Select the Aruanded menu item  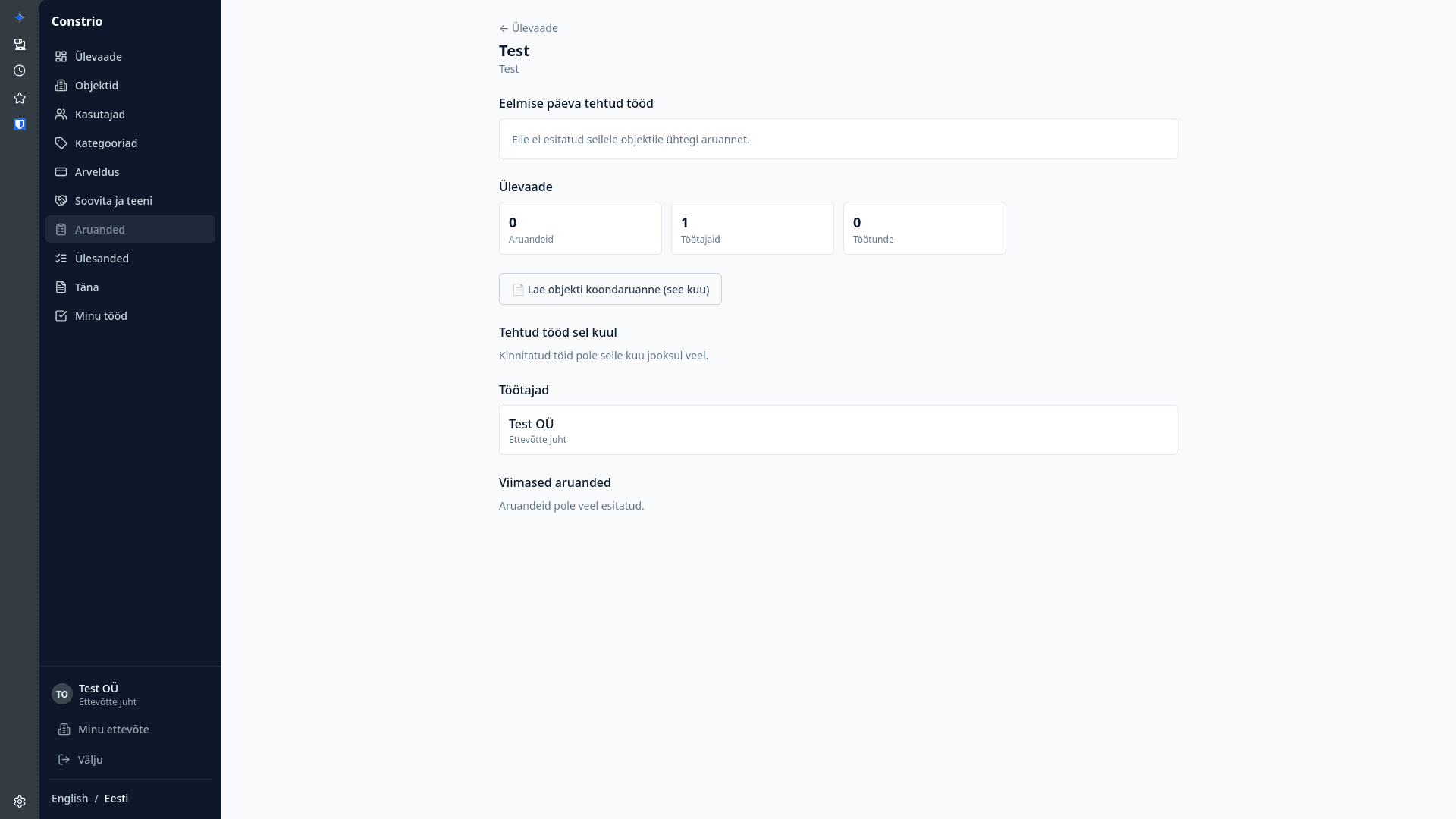point(130,230)
